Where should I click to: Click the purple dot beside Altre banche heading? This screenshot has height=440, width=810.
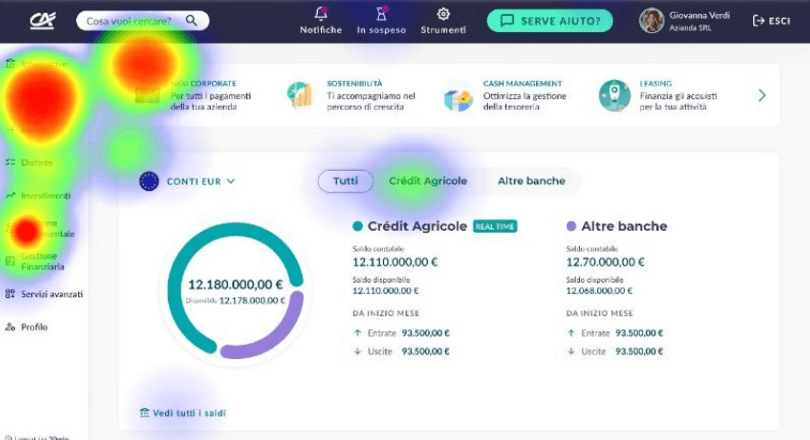tap(571, 226)
